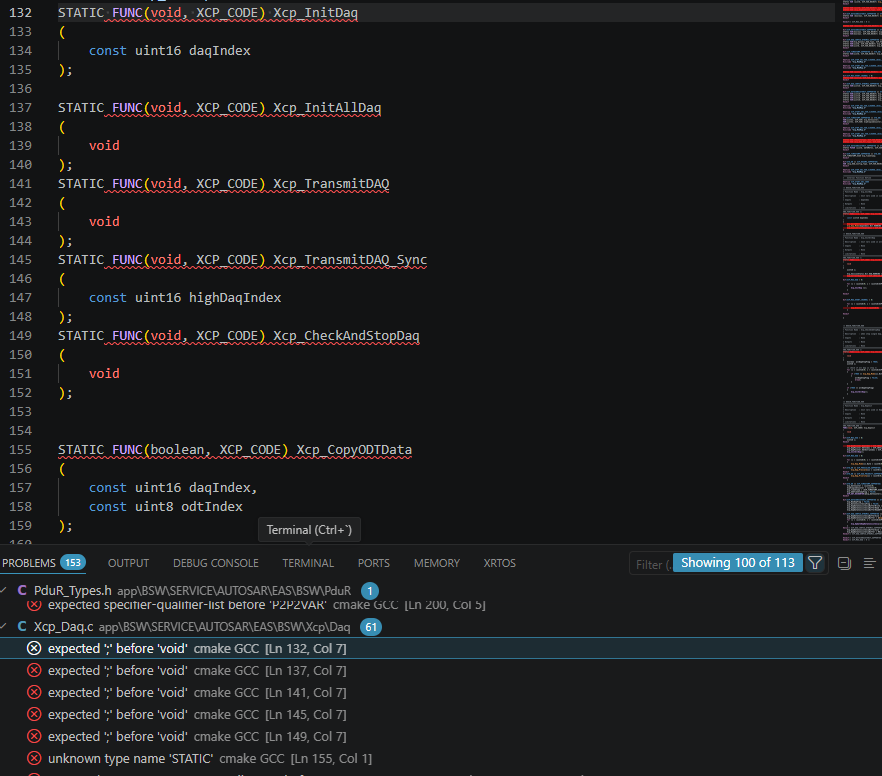The image size is (882, 776).
Task: Collapse the Xcp_Daq.c problems group
Action: 4,626
